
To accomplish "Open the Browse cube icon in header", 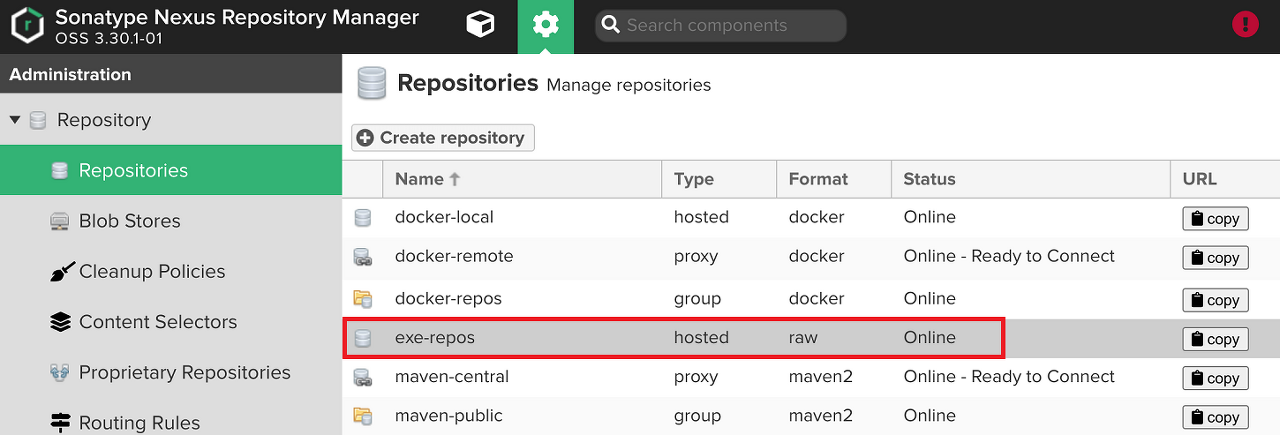I will 481,25.
